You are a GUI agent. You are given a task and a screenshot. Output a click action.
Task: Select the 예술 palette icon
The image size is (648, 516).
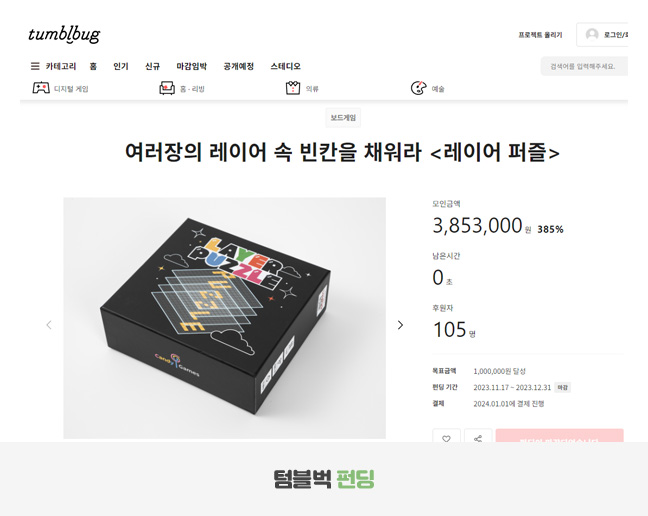(418, 88)
